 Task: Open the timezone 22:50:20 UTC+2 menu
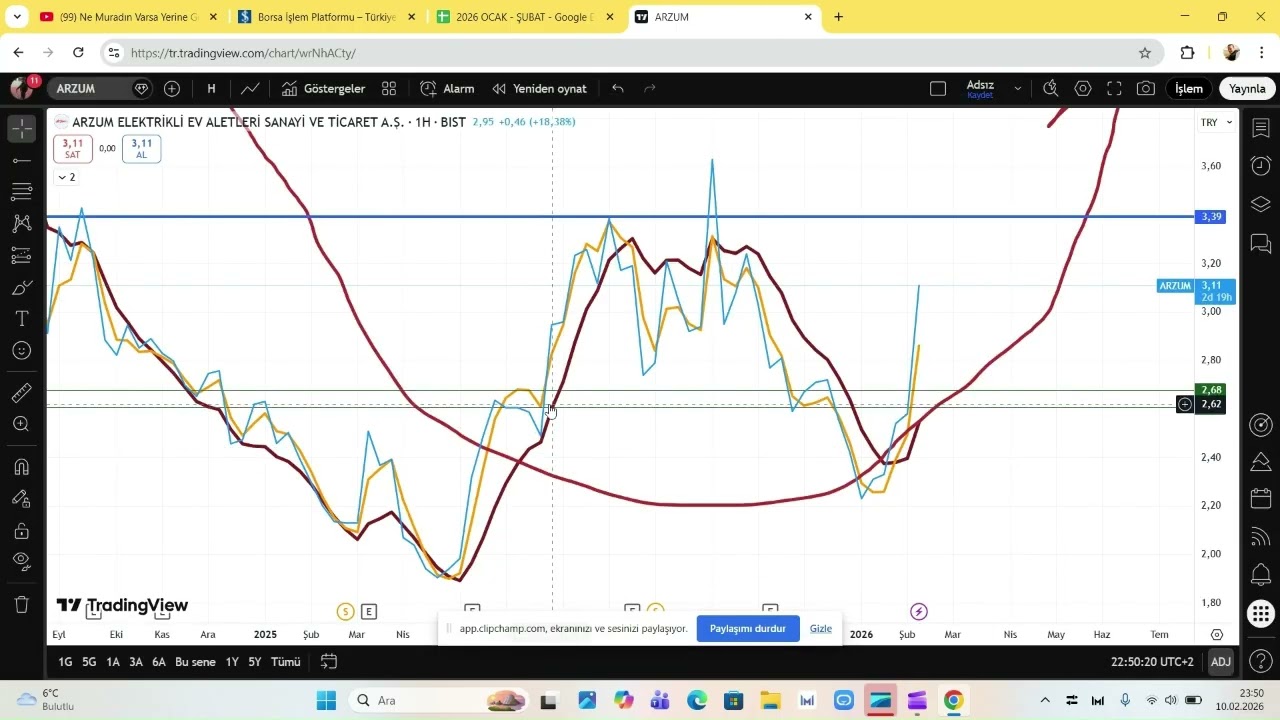1152,662
